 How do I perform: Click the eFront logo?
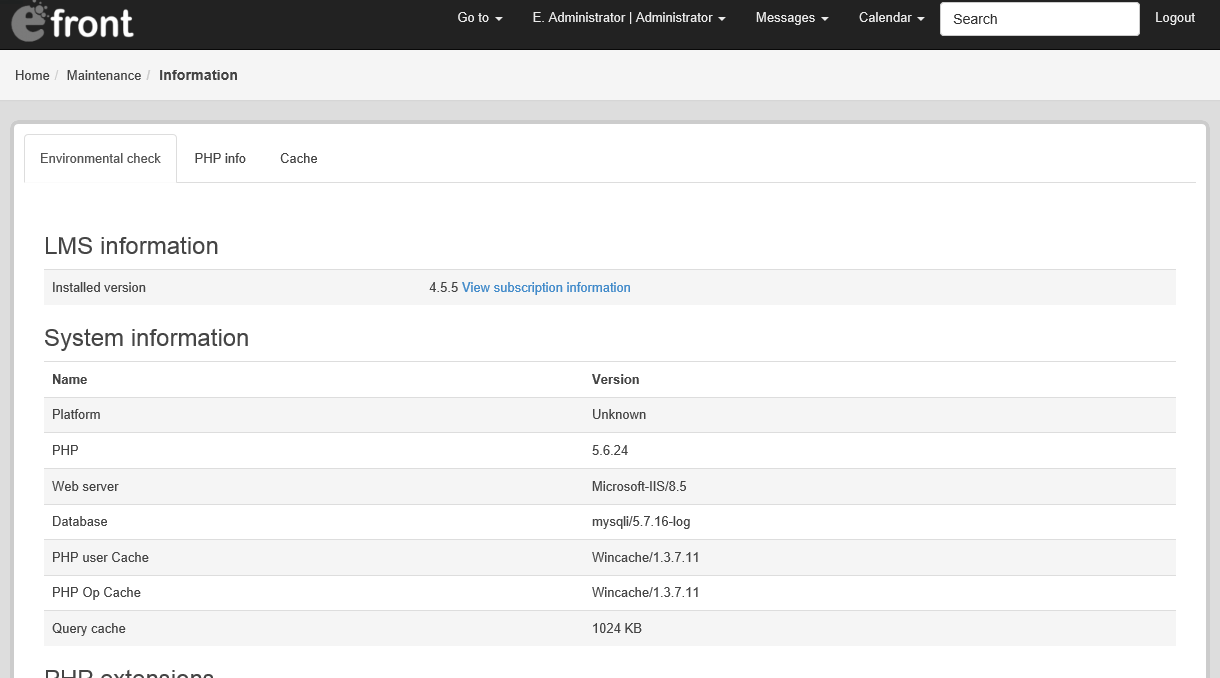[x=72, y=23]
